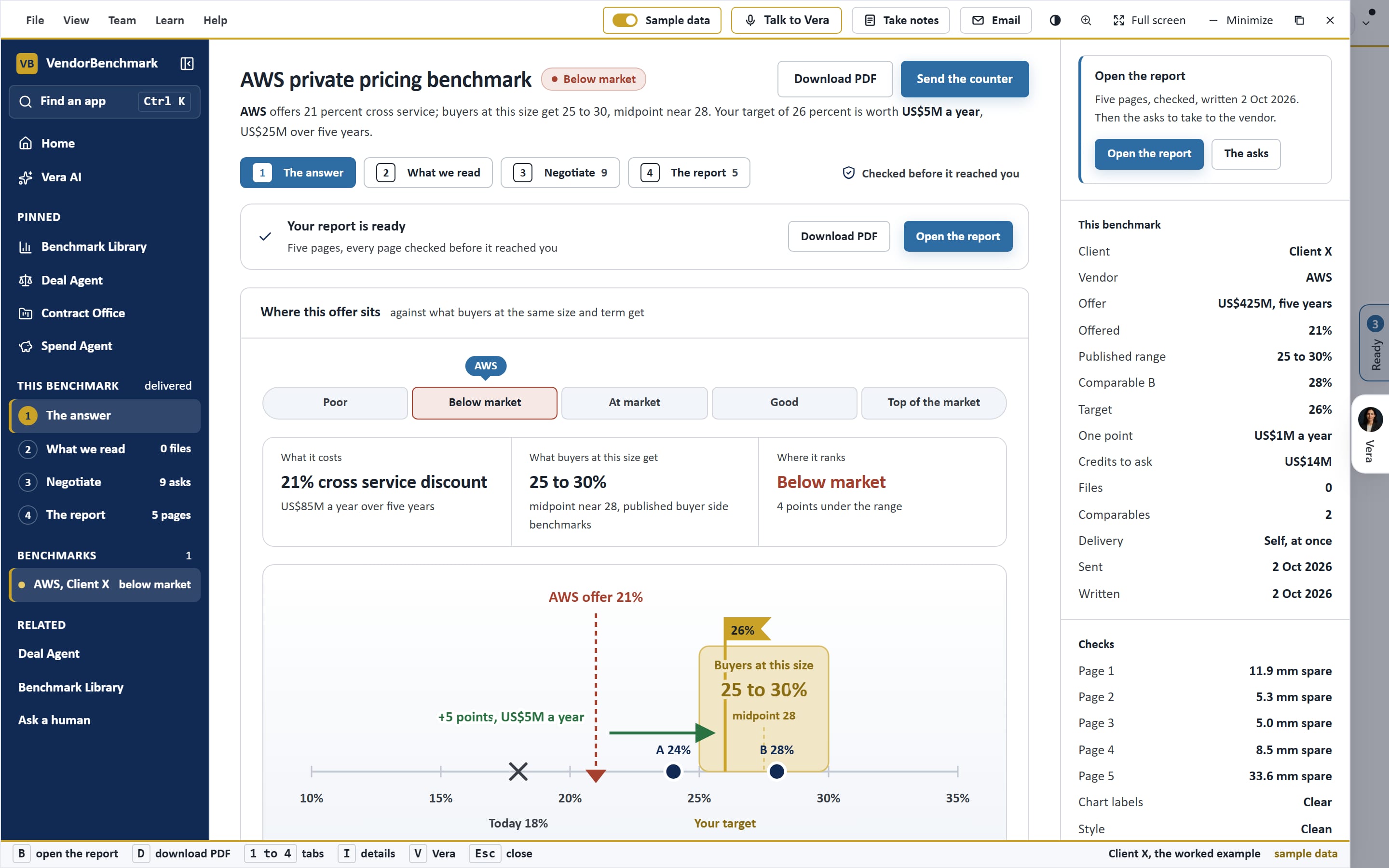Switch to What we read tab
1389x868 pixels.
coord(428,173)
